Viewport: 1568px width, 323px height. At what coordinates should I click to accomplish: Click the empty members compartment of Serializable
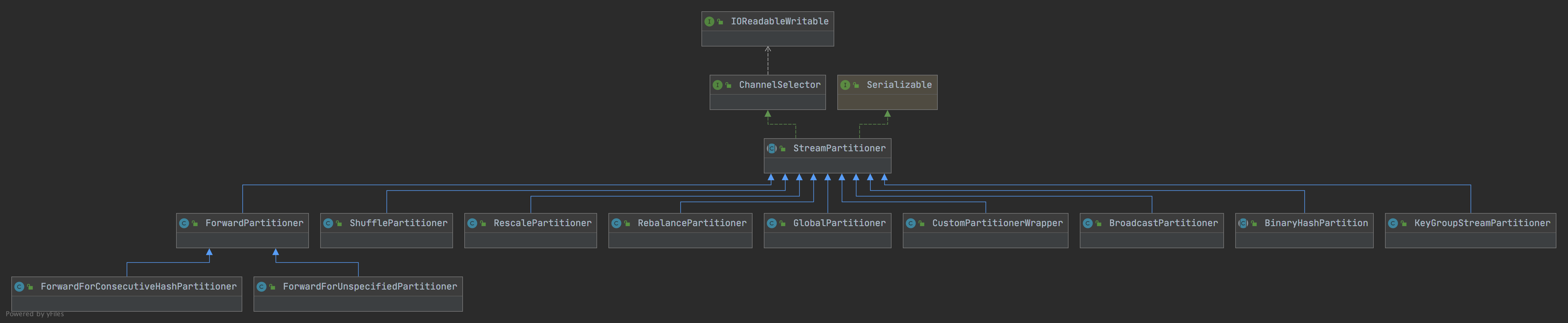pos(888,102)
